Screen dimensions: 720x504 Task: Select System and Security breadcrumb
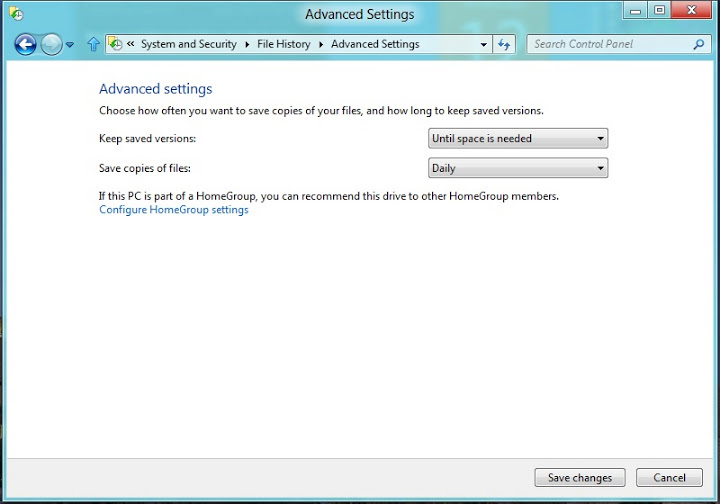tap(189, 44)
